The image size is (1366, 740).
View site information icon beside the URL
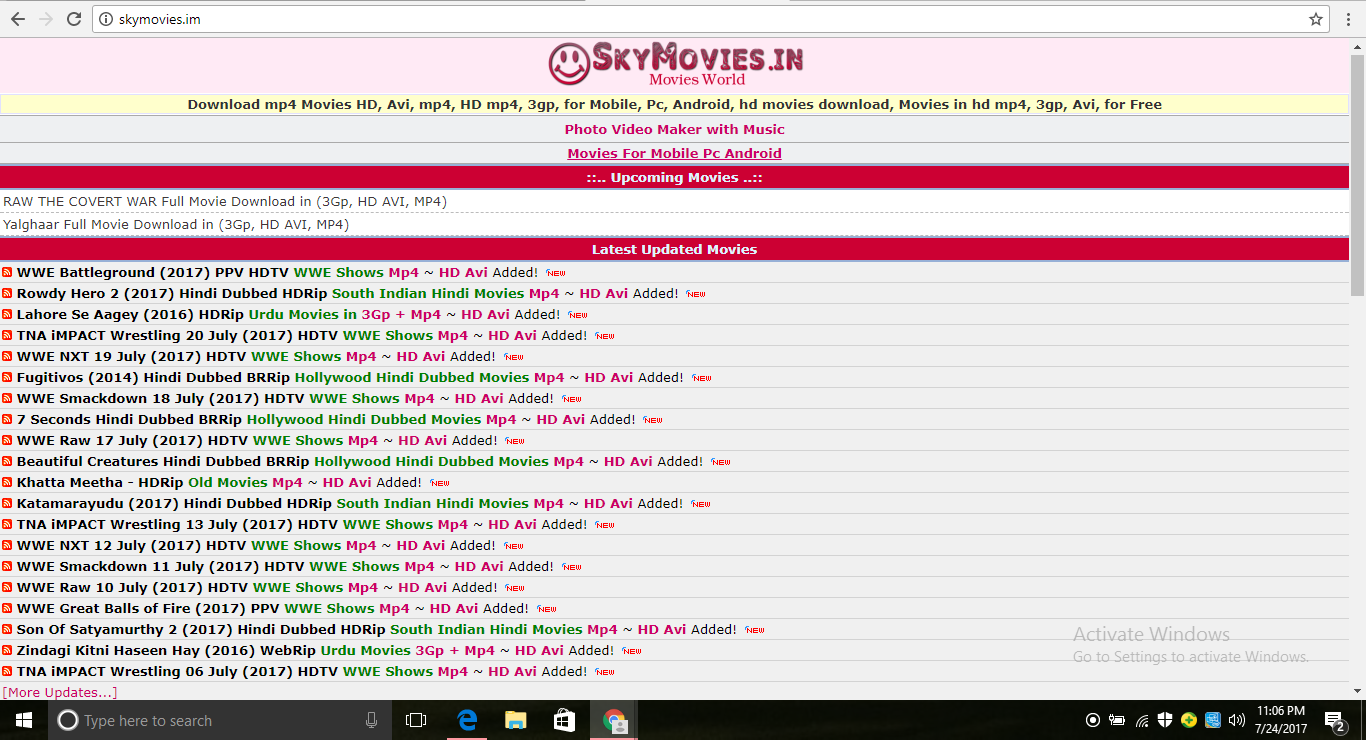pos(106,19)
